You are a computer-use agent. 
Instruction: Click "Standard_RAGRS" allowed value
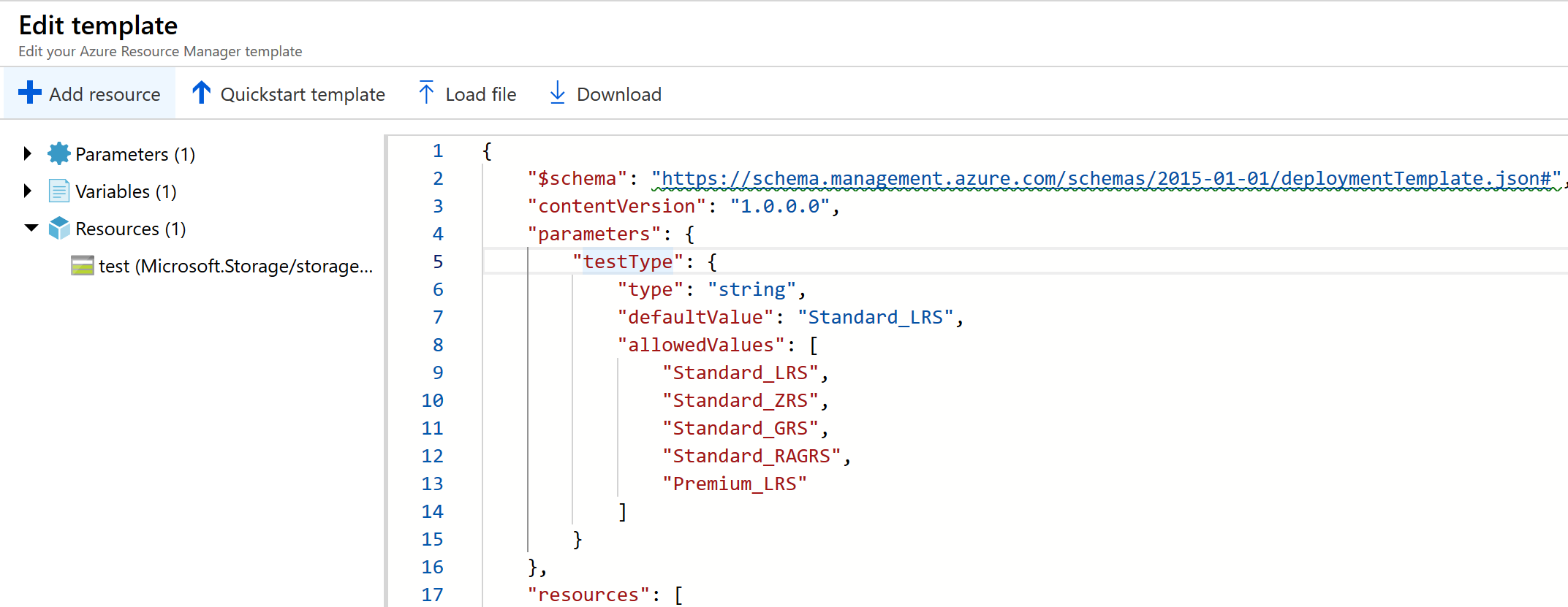pos(751,456)
